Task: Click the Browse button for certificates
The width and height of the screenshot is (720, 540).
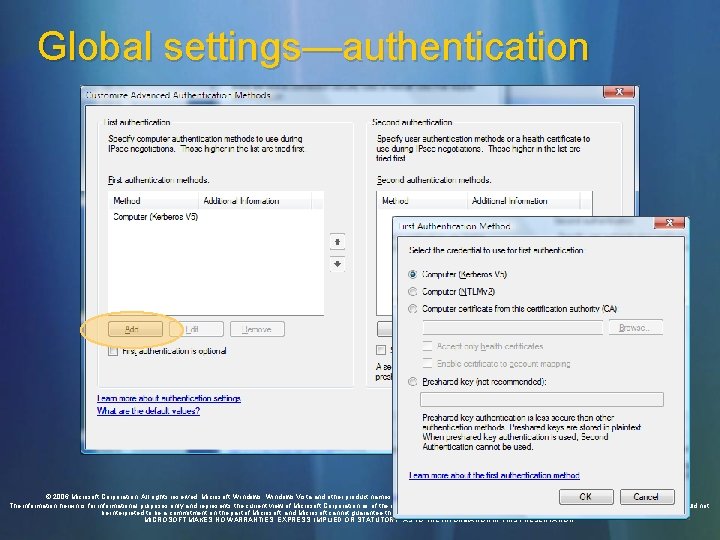Action: [636, 327]
